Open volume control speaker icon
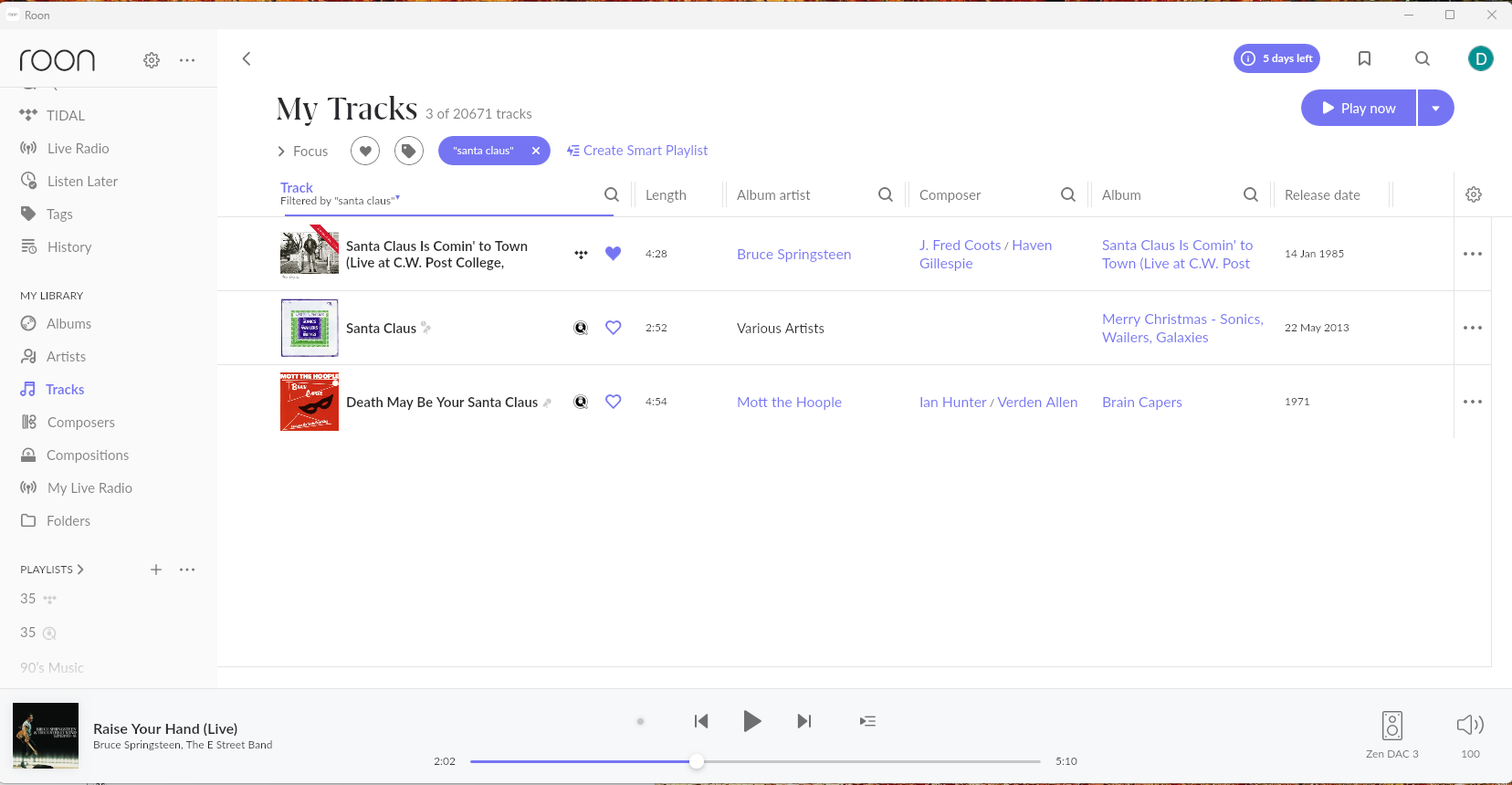1512x785 pixels. (x=1470, y=725)
